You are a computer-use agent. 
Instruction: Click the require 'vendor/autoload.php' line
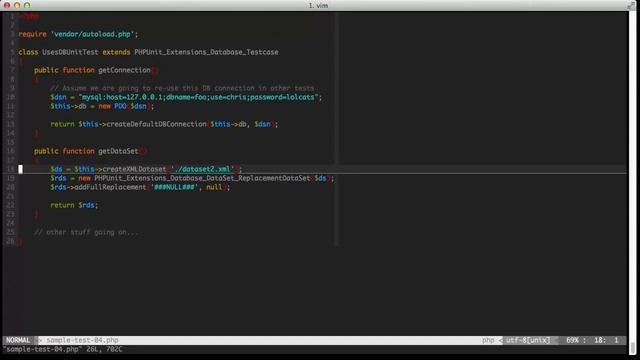click(78, 34)
